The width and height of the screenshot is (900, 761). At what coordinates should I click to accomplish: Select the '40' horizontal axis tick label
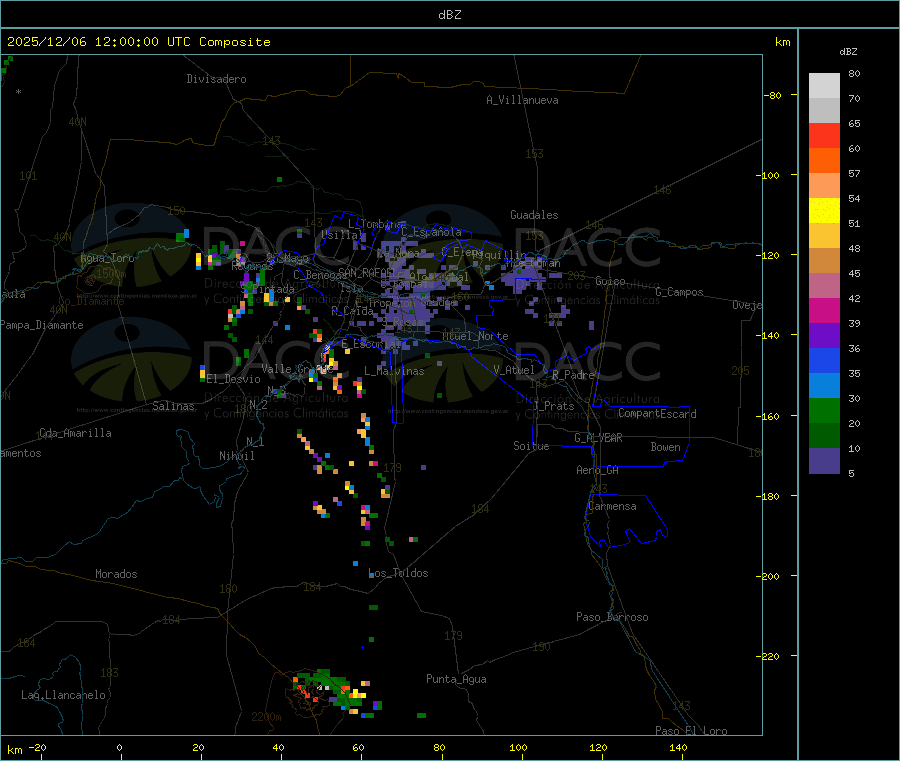tap(278, 747)
